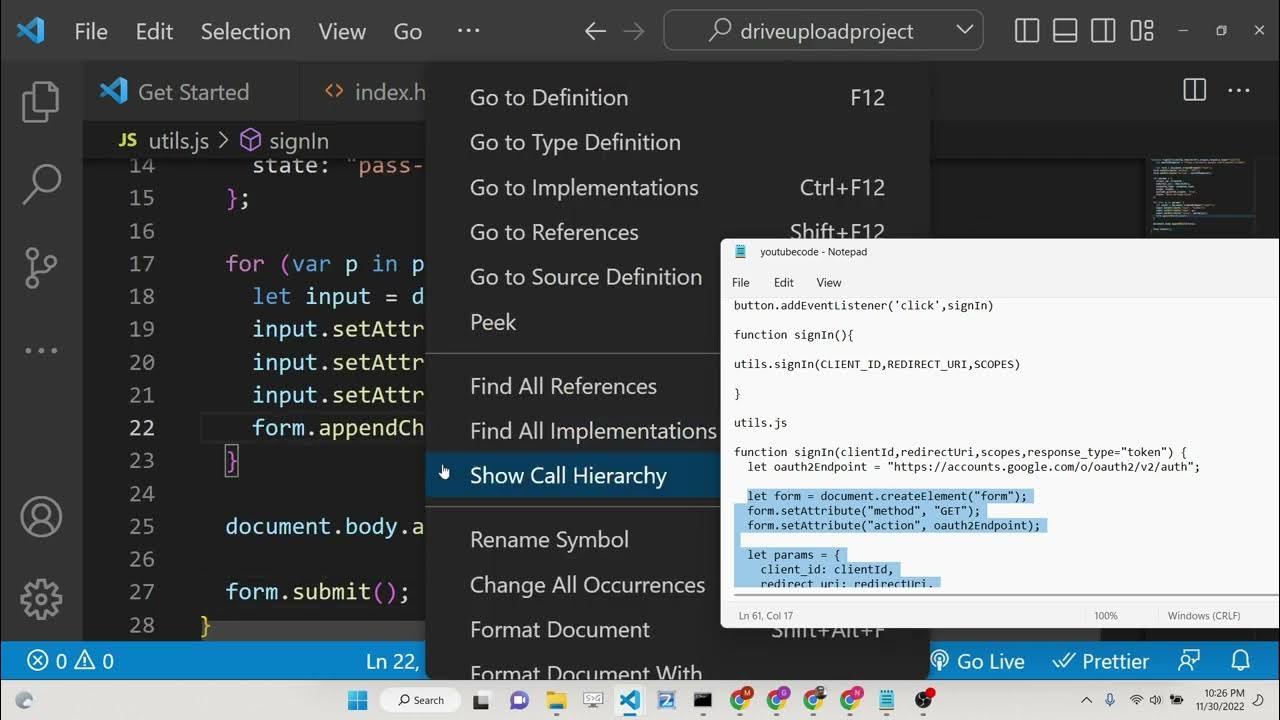
Task: Open the Customize Layout icon
Action: click(1142, 31)
